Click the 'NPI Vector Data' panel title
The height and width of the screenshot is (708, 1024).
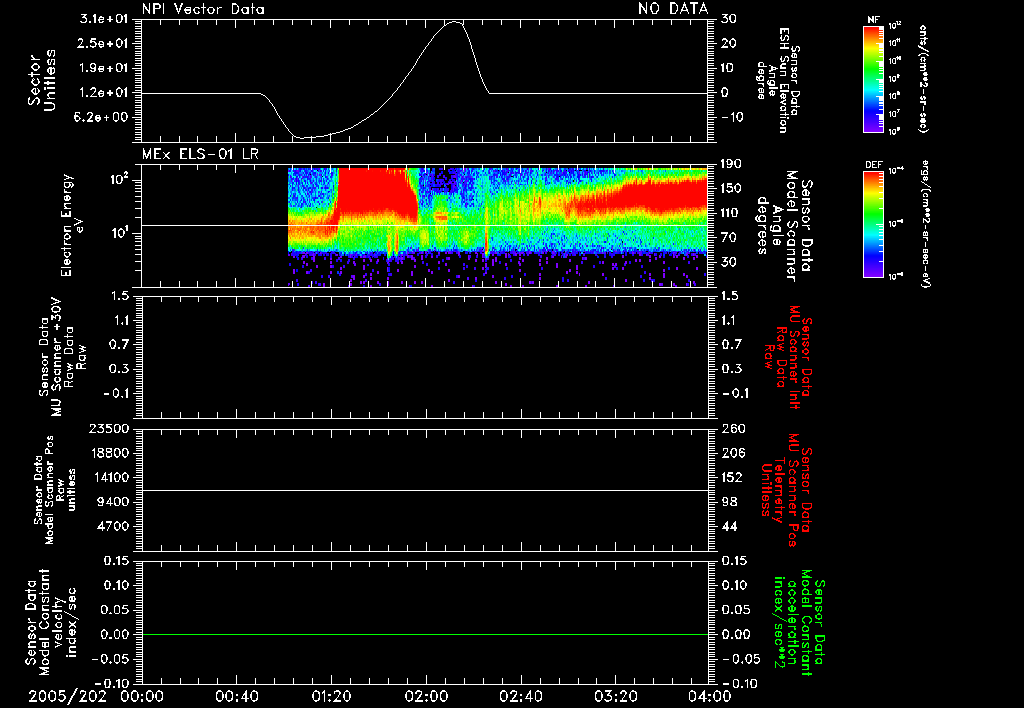click(x=203, y=9)
